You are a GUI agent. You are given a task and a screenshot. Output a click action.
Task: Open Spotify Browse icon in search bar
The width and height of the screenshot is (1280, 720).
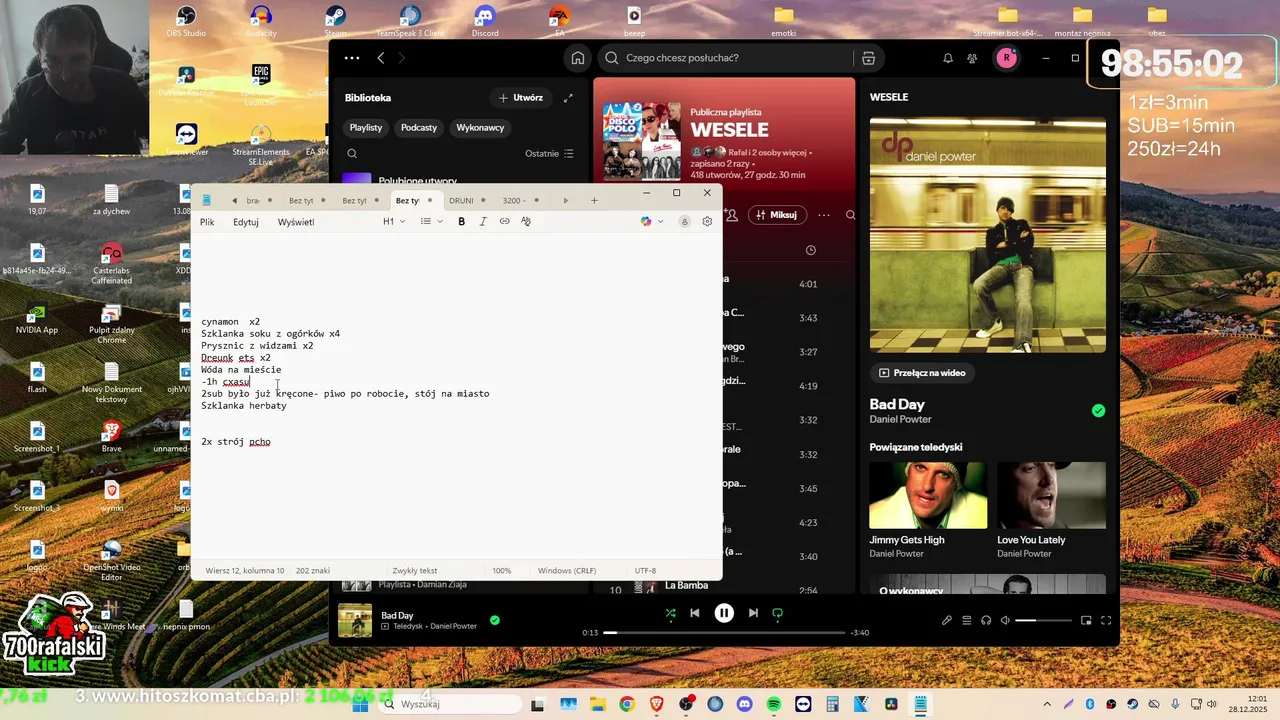pyautogui.click(x=868, y=58)
